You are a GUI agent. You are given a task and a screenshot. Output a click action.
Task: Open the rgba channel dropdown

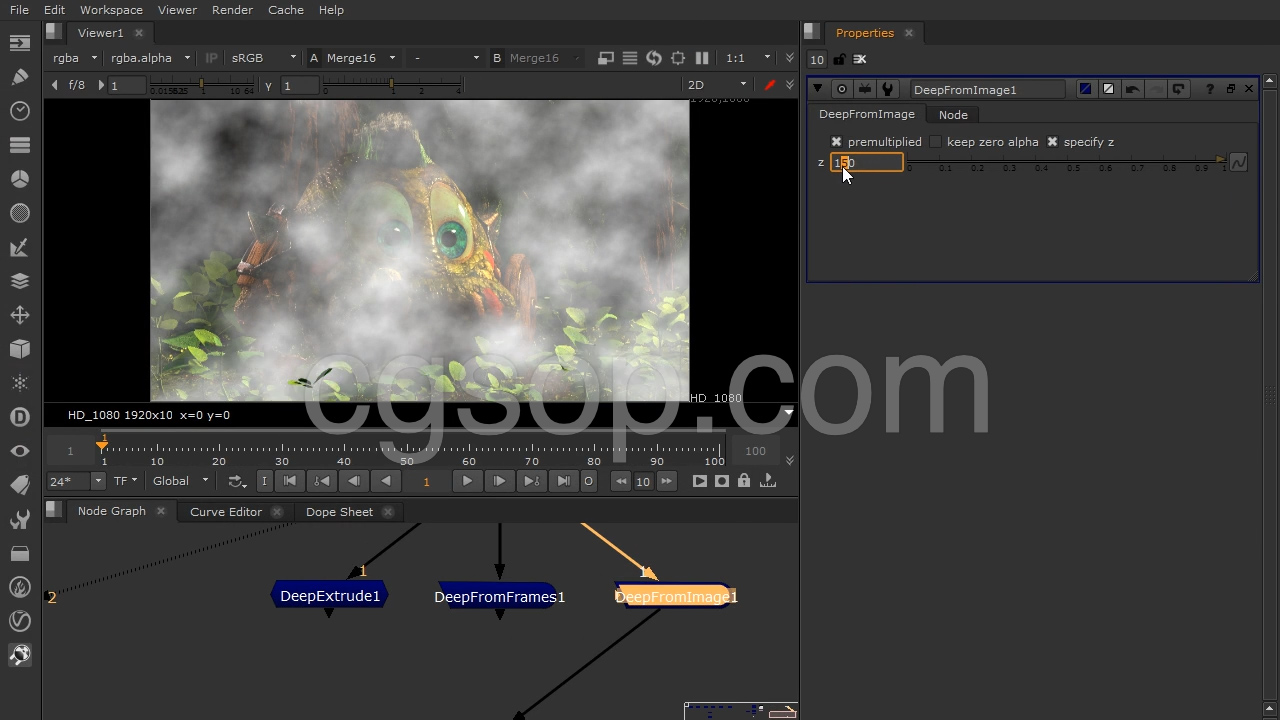tap(75, 58)
